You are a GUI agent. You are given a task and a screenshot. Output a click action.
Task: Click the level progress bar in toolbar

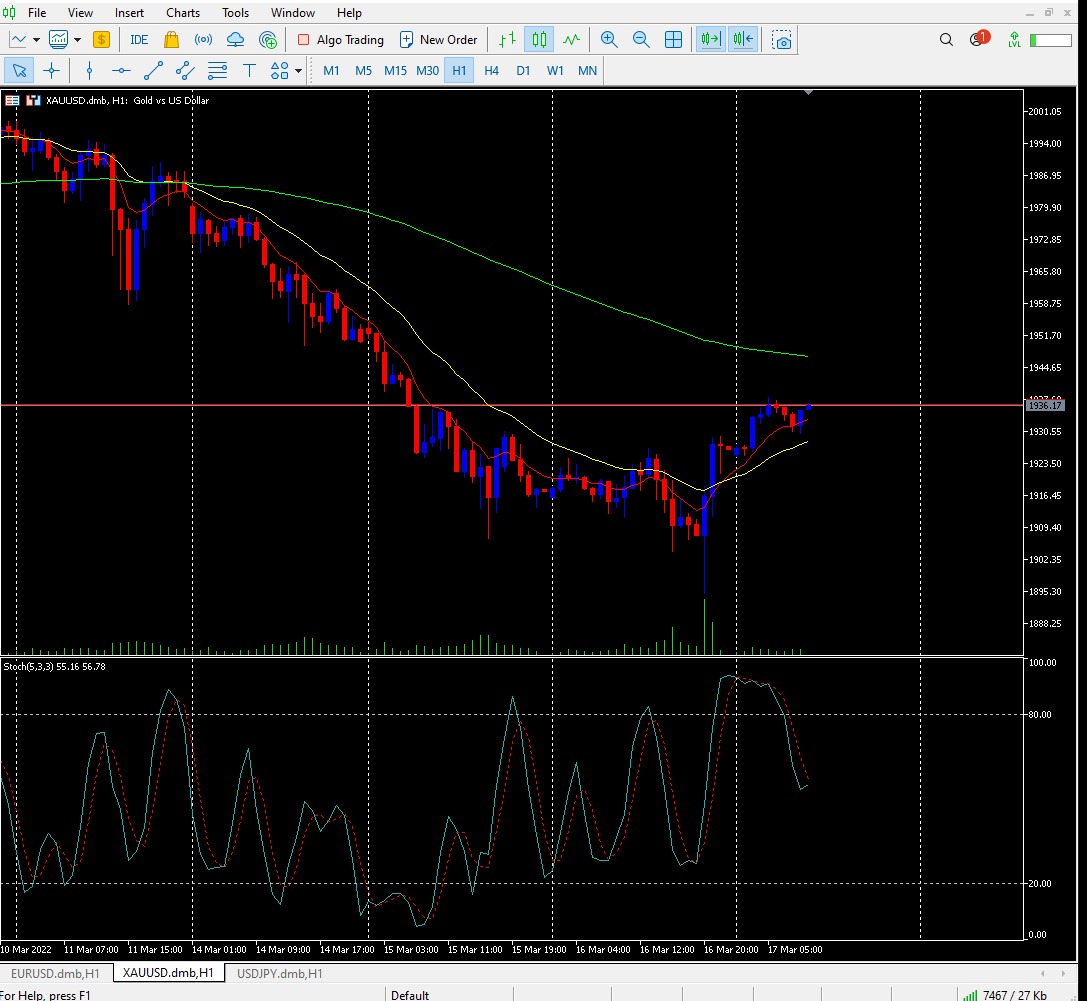pos(1051,40)
